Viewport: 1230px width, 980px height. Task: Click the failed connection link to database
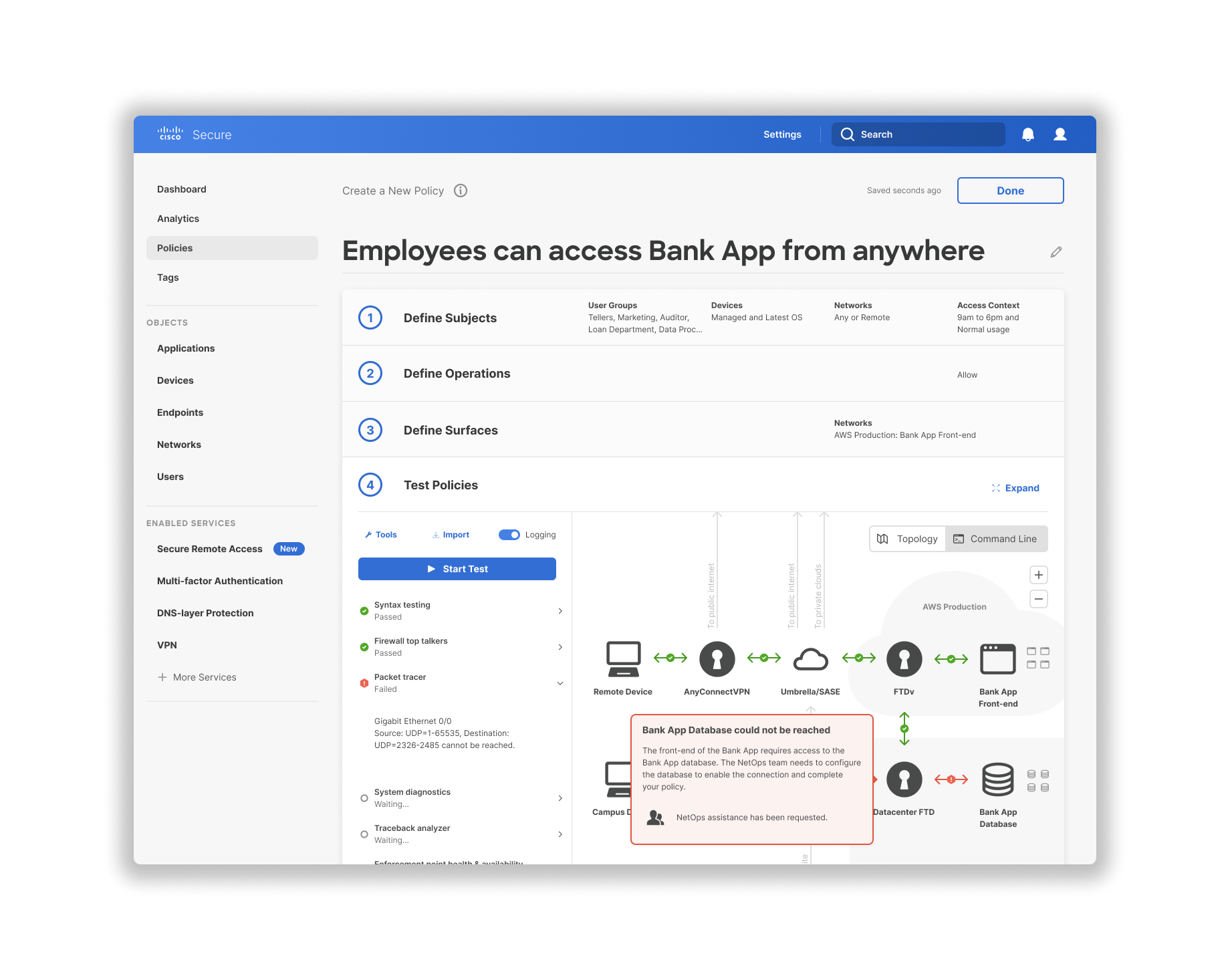pyautogui.click(x=951, y=779)
